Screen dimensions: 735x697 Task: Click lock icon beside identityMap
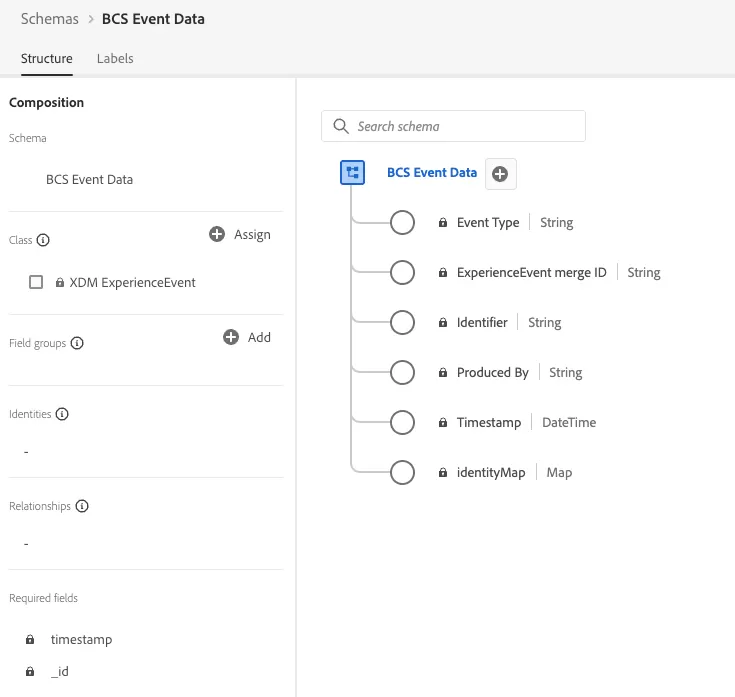click(442, 472)
